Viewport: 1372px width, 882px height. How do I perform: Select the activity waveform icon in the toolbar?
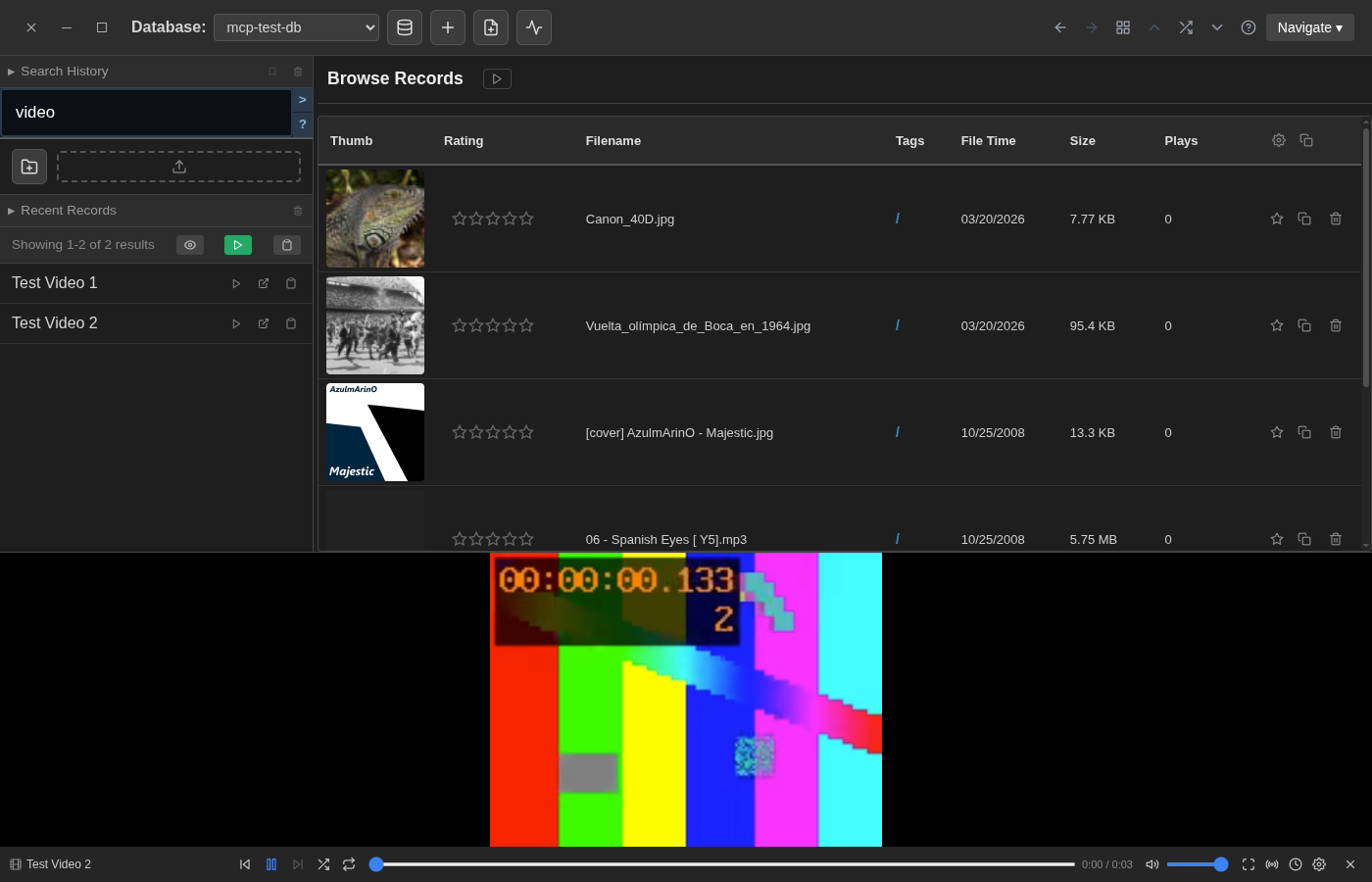tap(534, 27)
